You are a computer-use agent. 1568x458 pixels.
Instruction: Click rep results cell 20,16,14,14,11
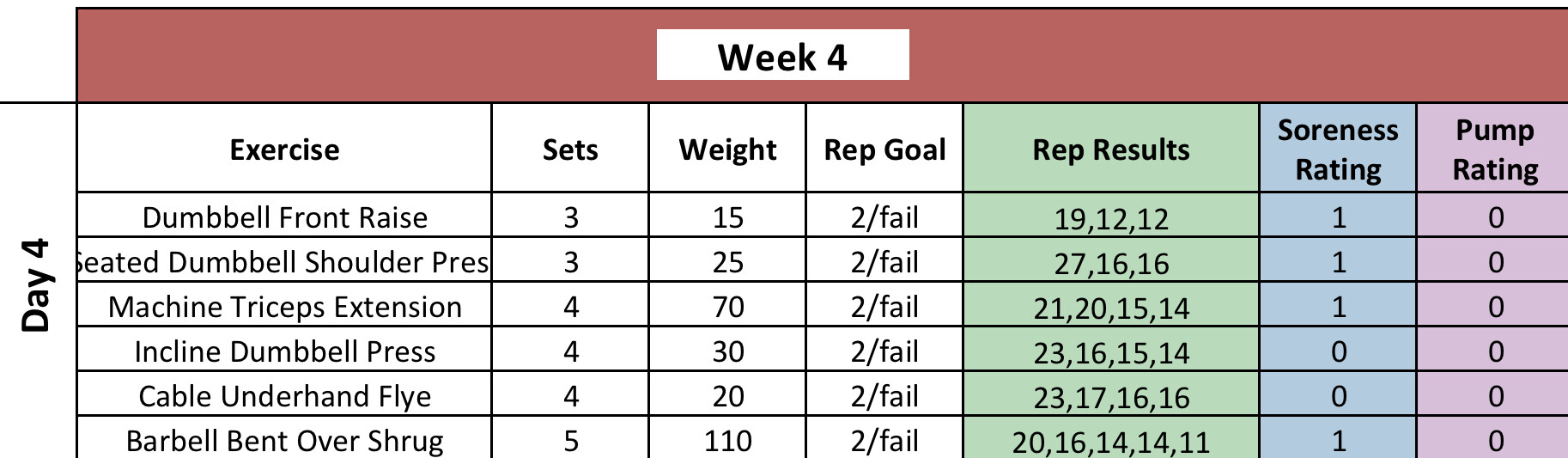(1111, 441)
